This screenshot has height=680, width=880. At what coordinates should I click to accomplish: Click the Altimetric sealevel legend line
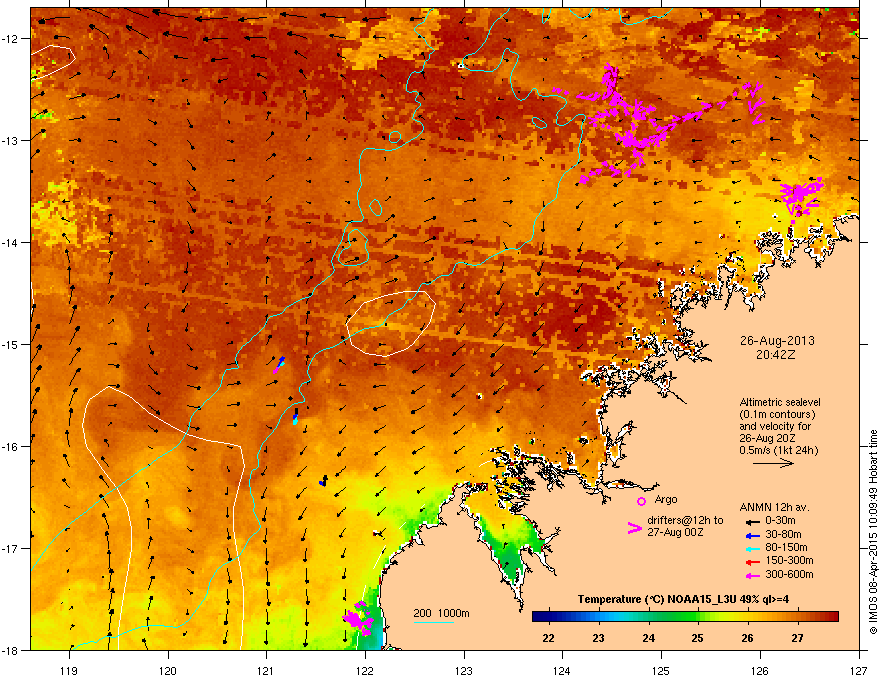[x=780, y=402]
